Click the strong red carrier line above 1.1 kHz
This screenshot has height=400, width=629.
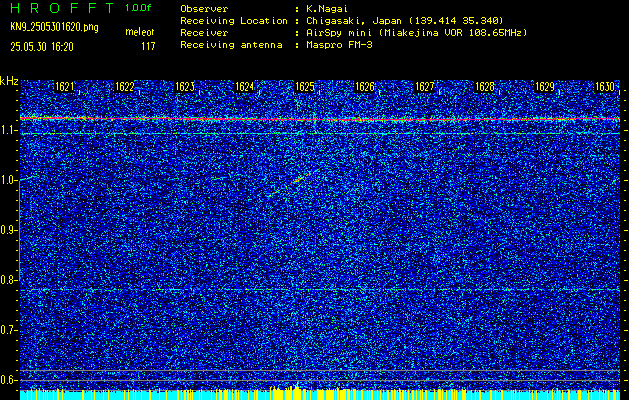coord(320,119)
